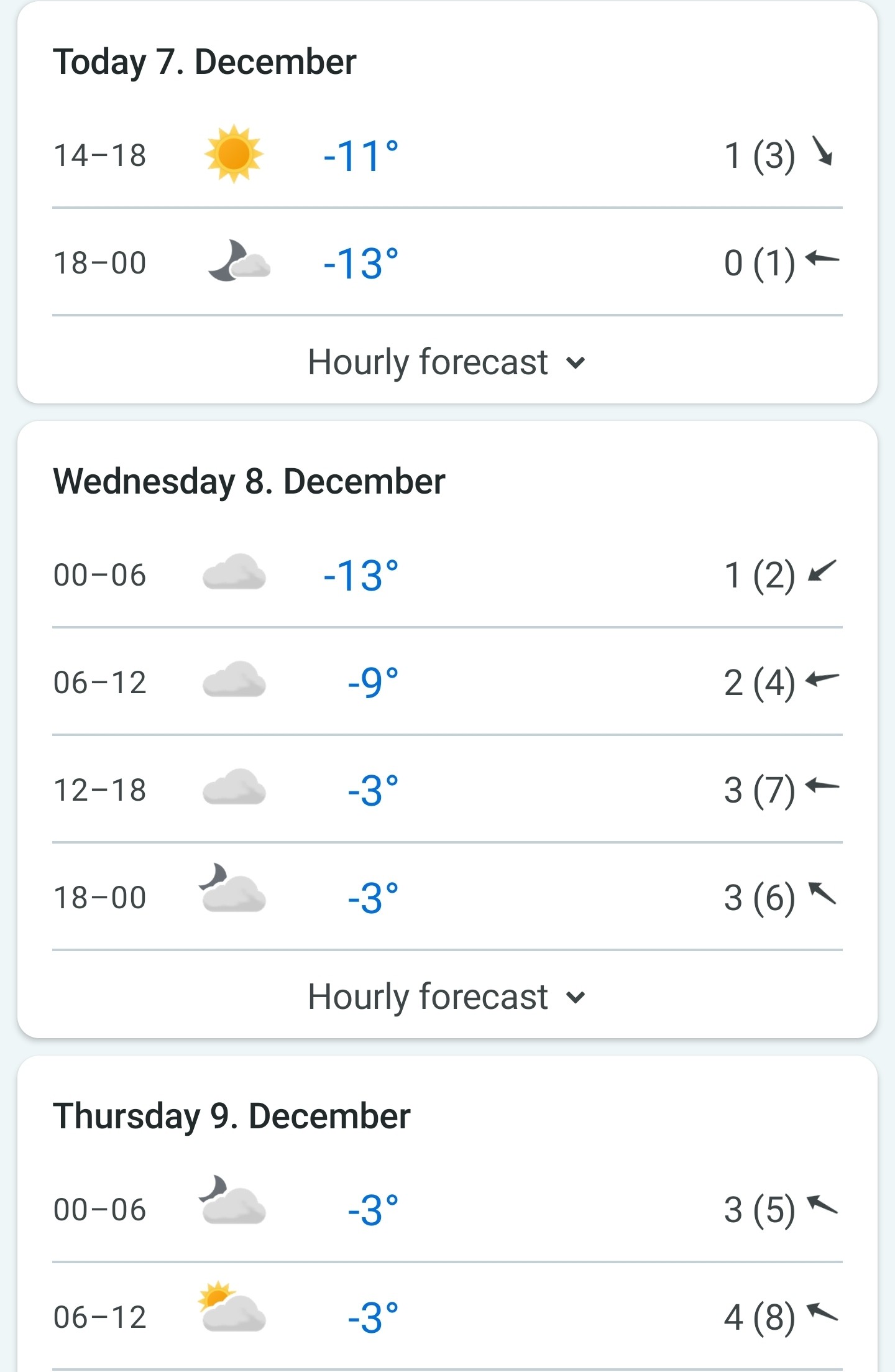Click the cloud icon for Wednesday 12–18
The height and width of the screenshot is (1372, 895).
(x=234, y=787)
